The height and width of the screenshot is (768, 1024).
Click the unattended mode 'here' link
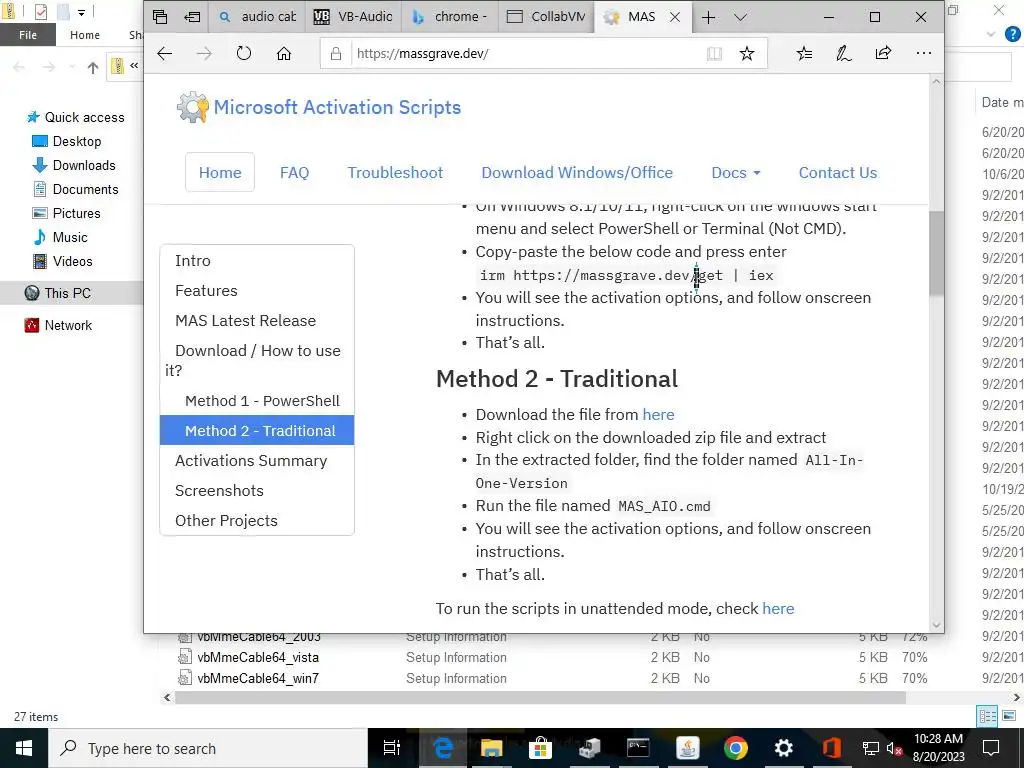pos(778,609)
